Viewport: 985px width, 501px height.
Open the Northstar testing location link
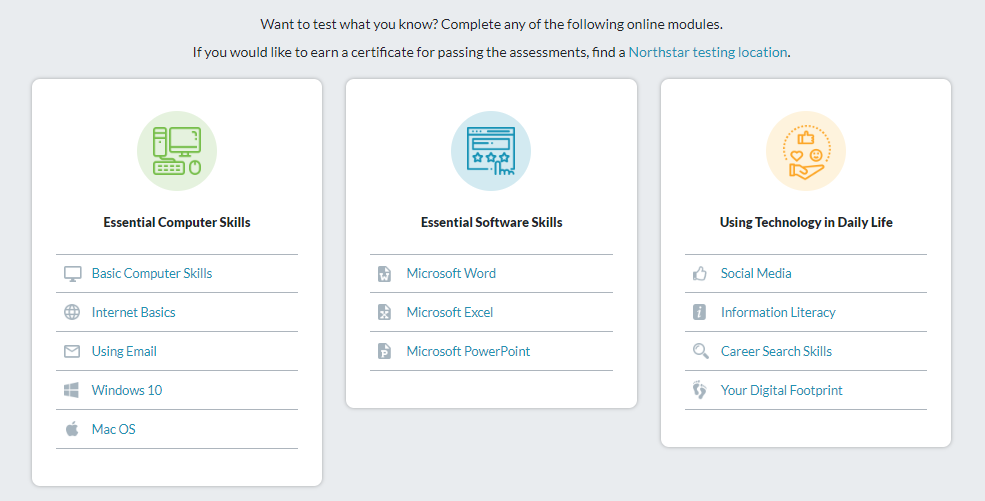coord(707,52)
